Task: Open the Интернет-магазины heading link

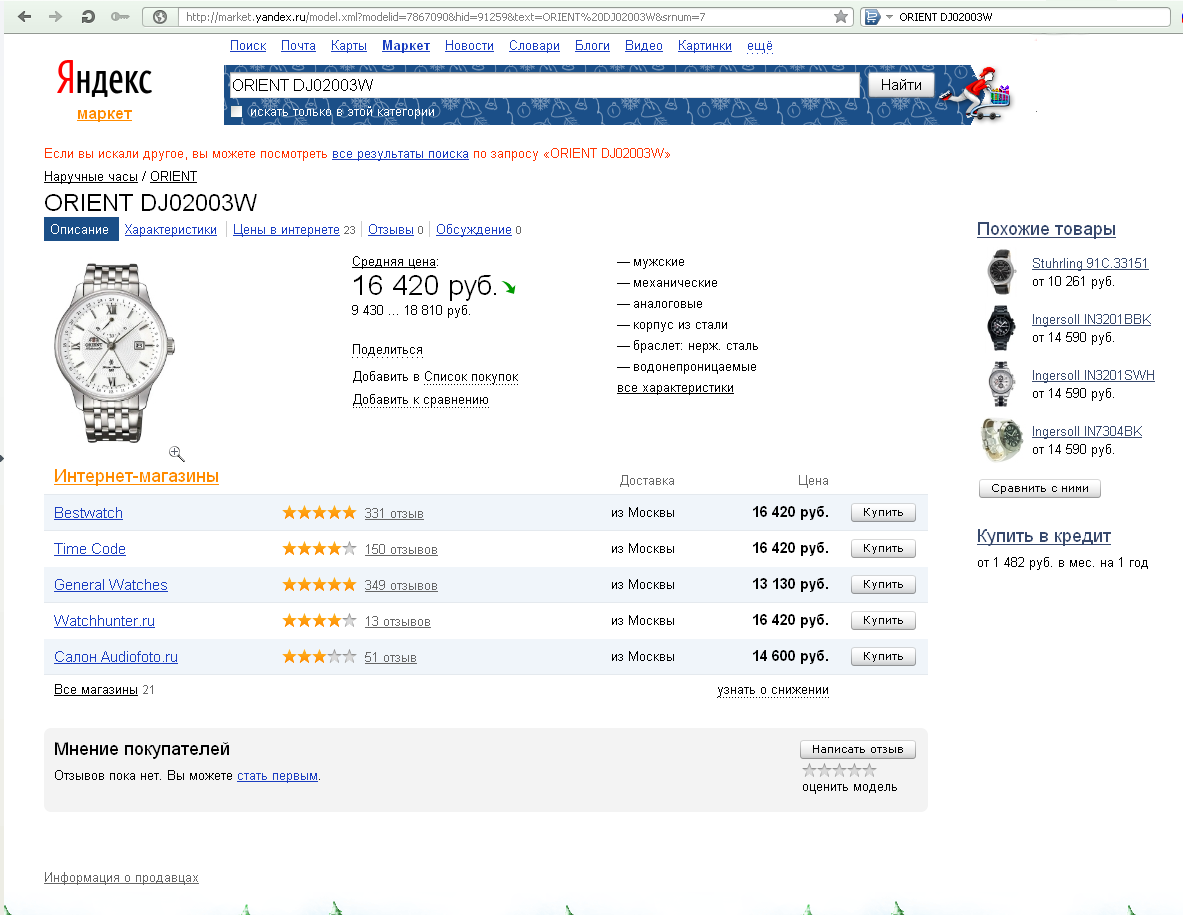Action: (137, 476)
